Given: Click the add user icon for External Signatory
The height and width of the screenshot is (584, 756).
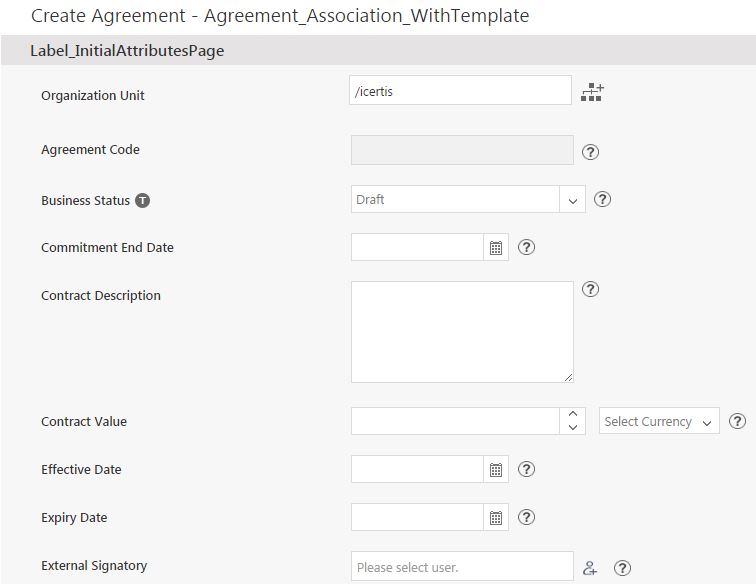Looking at the screenshot, I should [x=590, y=568].
